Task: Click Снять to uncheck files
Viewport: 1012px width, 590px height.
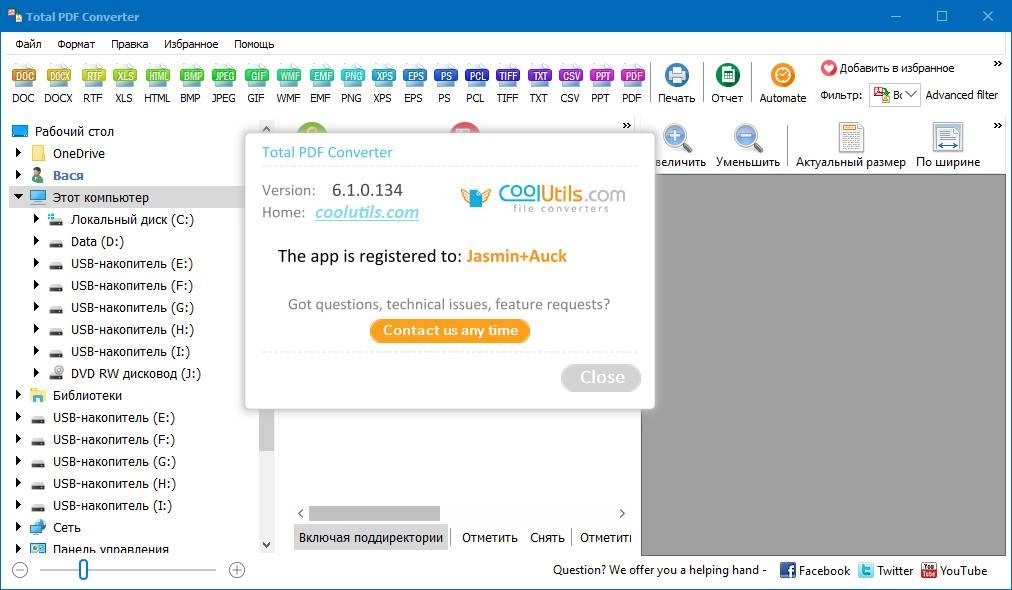Action: 547,538
